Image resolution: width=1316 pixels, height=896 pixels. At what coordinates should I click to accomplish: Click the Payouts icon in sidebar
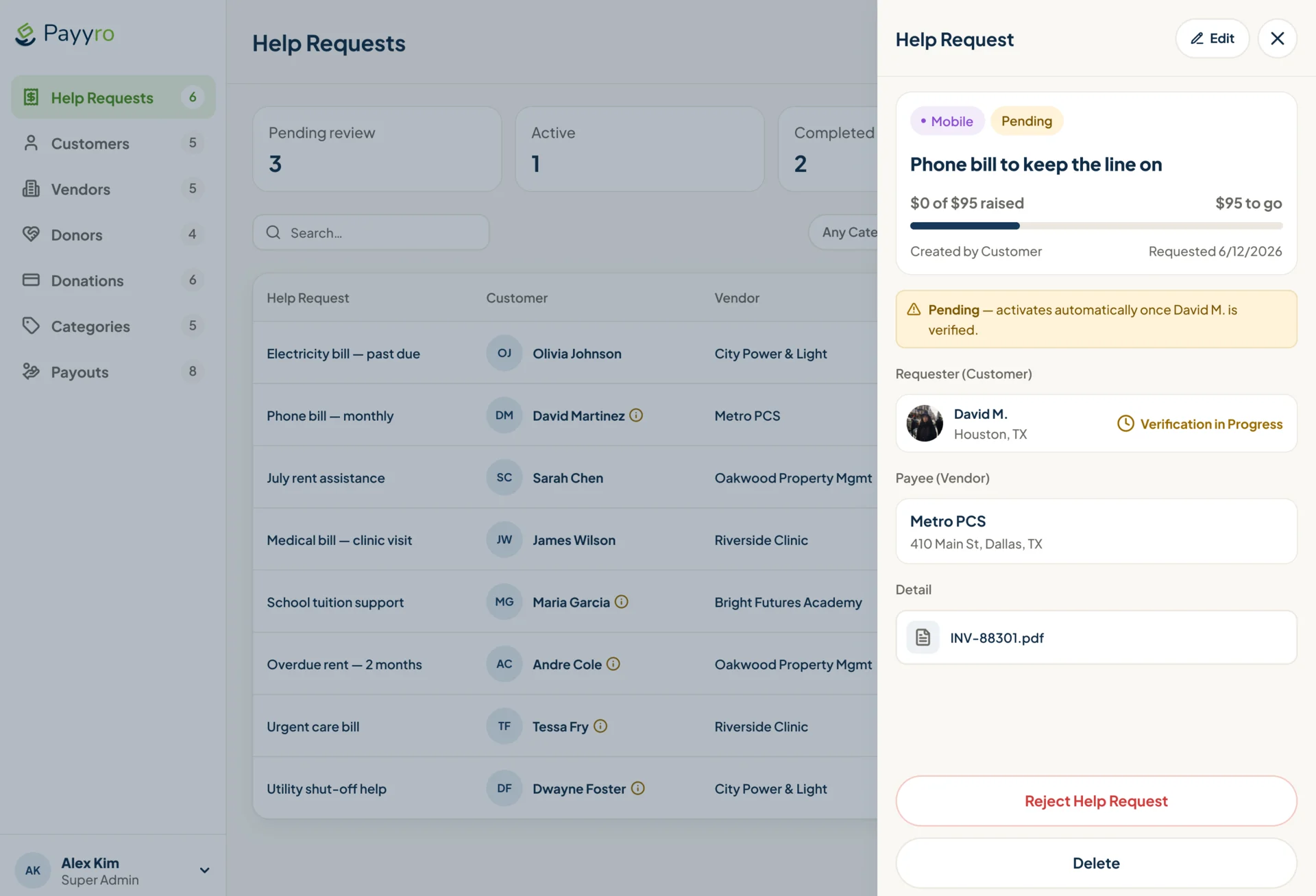[x=31, y=372]
